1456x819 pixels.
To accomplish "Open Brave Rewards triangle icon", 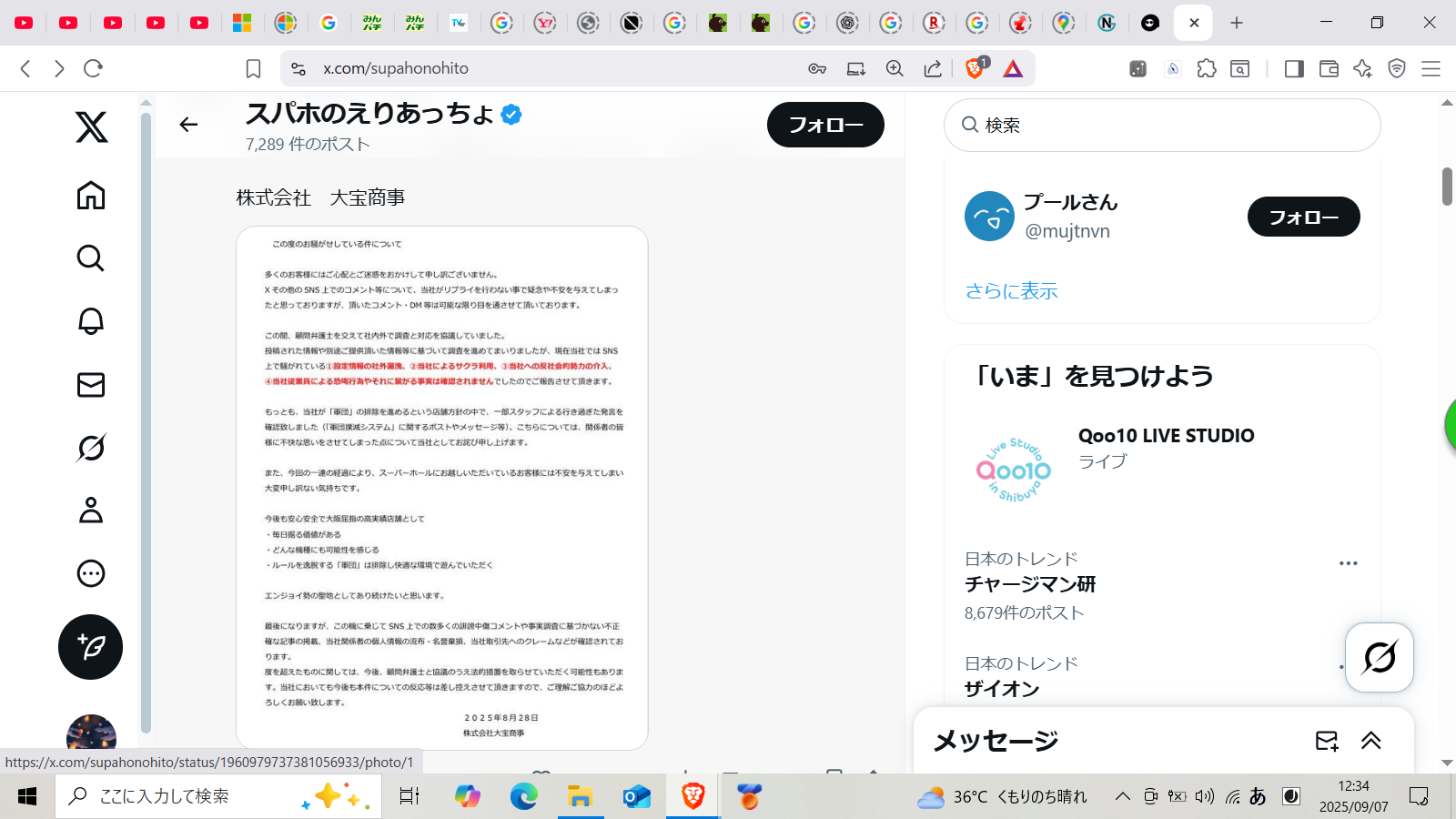I will (1013, 68).
